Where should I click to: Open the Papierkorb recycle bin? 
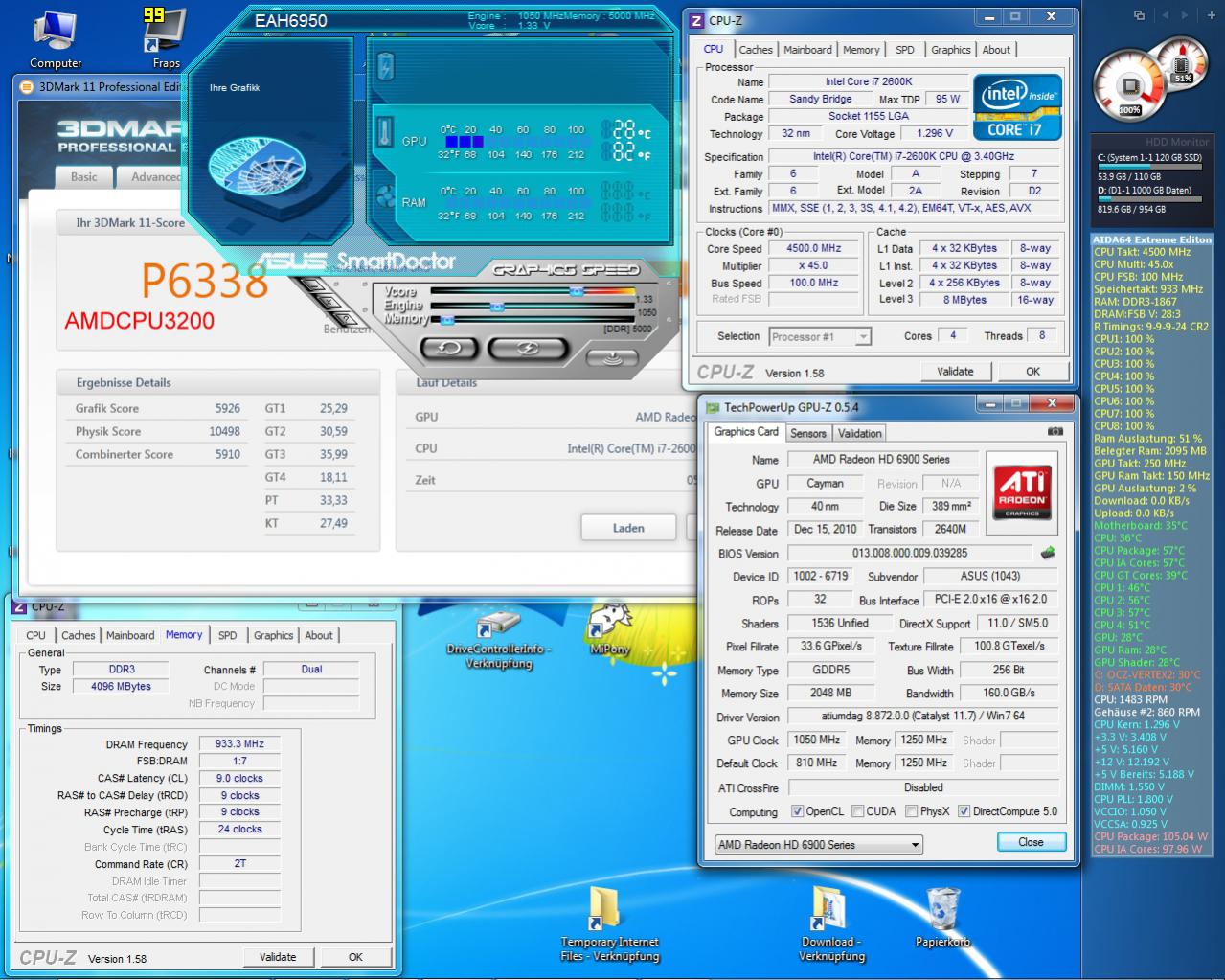coord(942,918)
